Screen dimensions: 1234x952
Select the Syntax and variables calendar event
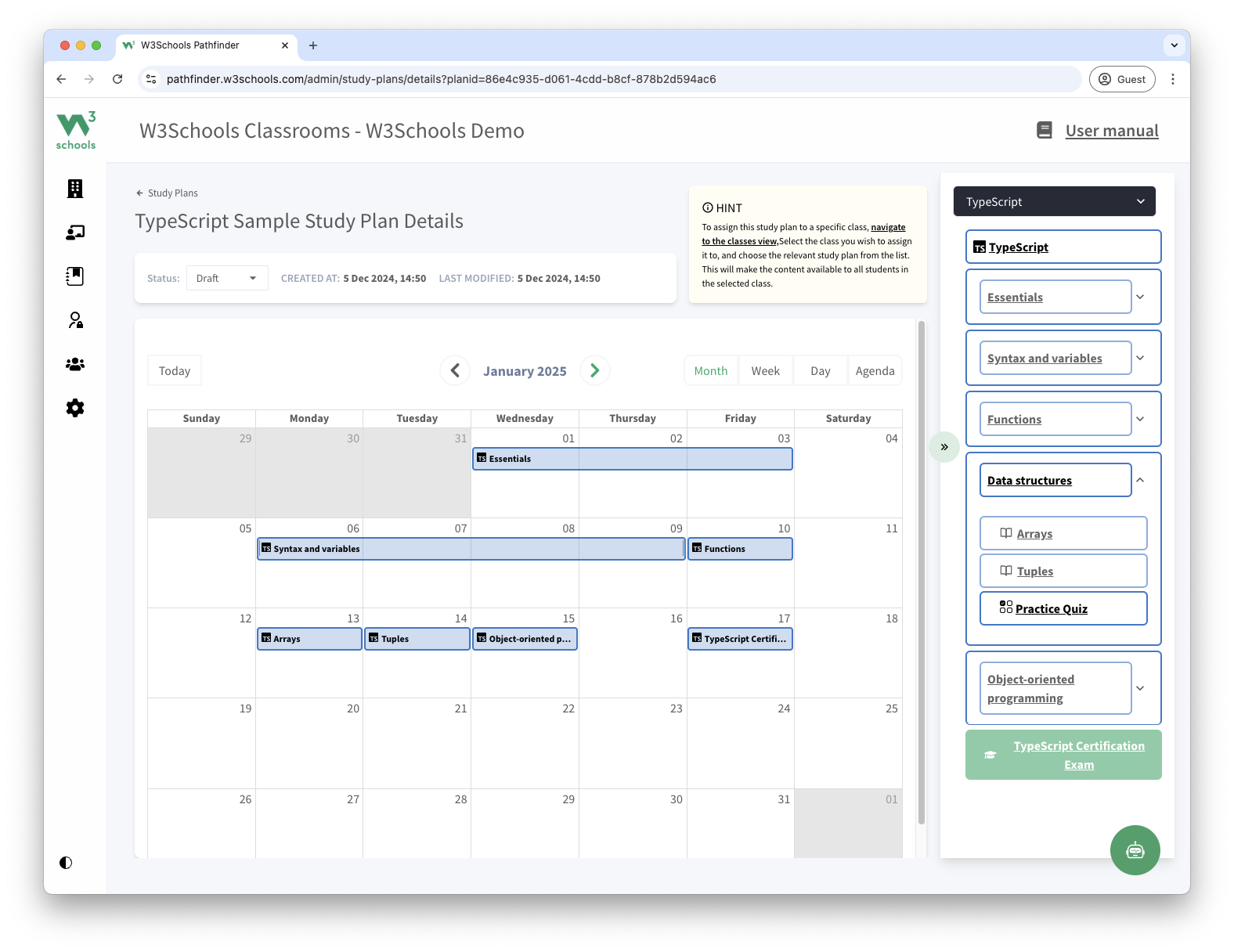(471, 549)
